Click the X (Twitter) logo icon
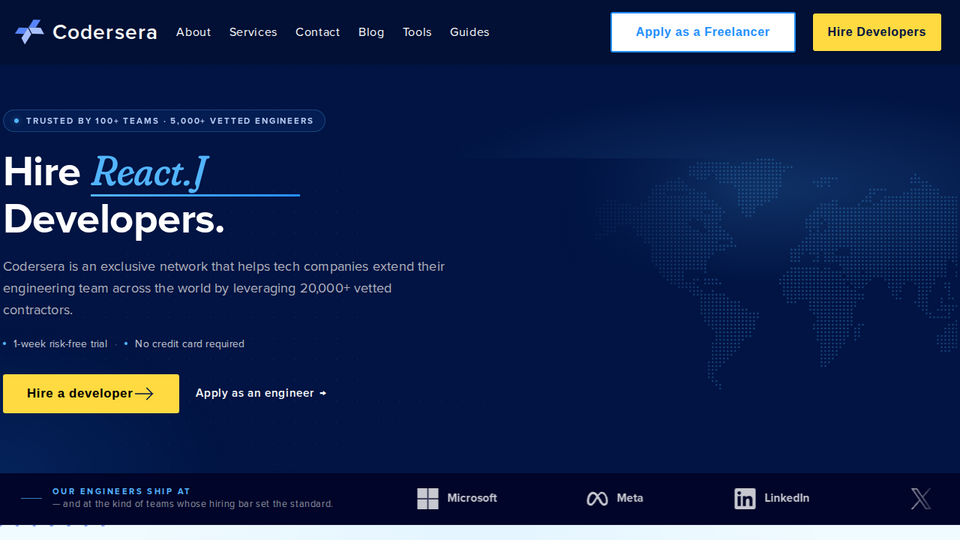The width and height of the screenshot is (960, 540). tap(921, 498)
